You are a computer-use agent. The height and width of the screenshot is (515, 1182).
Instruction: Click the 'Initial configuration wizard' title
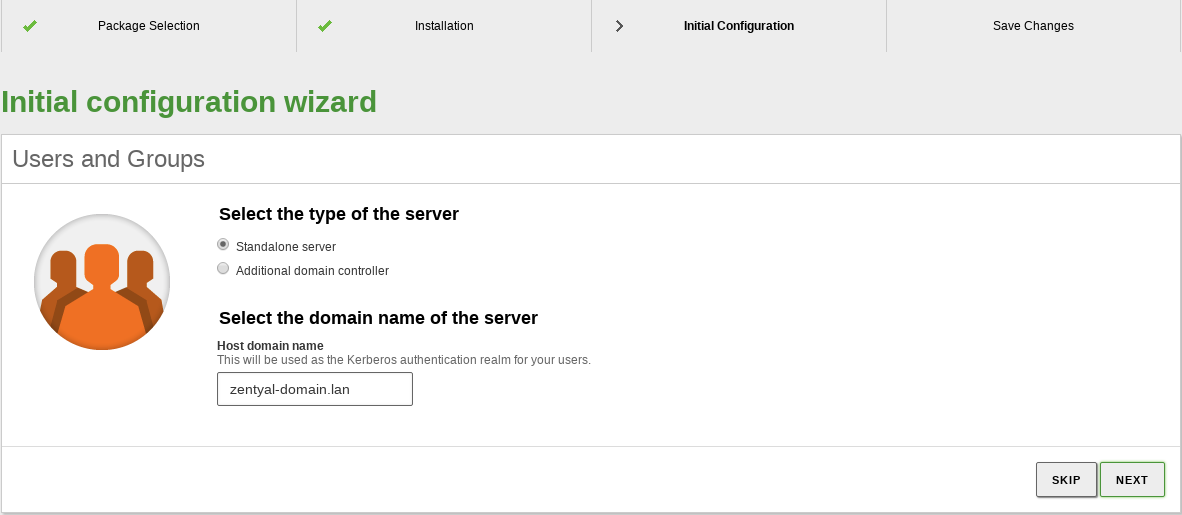pyautogui.click(x=189, y=102)
